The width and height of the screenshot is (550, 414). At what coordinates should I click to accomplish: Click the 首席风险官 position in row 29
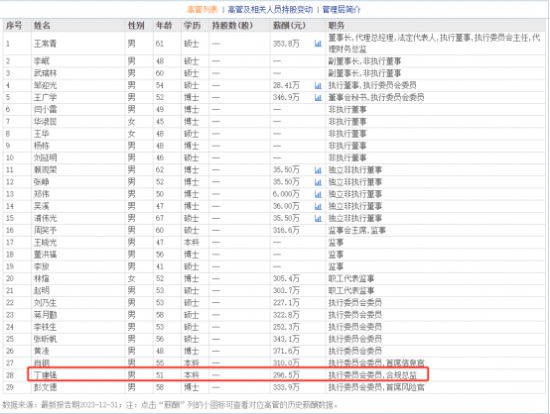(405, 387)
